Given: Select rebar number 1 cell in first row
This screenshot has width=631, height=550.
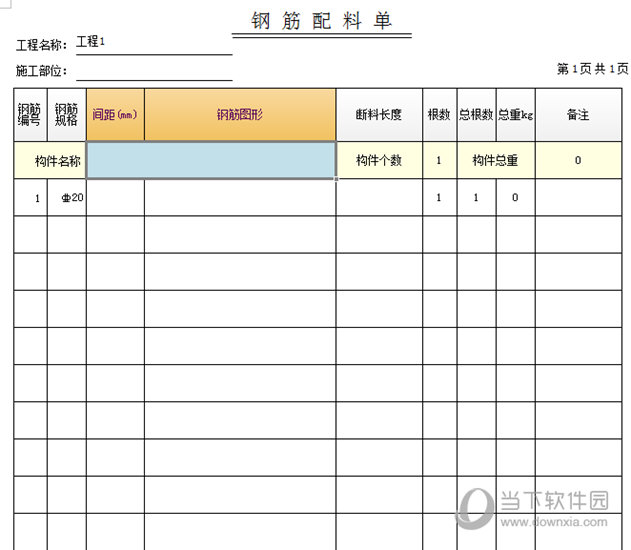Looking at the screenshot, I should (30, 198).
